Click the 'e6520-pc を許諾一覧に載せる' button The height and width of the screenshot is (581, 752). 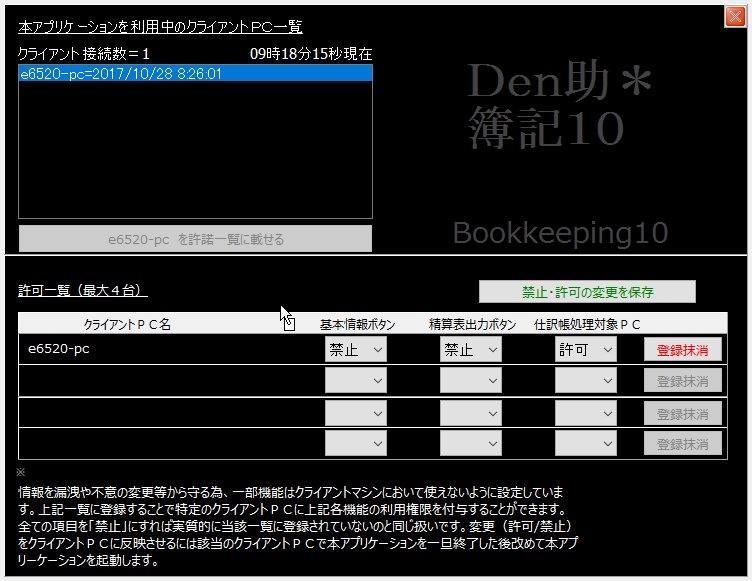click(x=195, y=239)
